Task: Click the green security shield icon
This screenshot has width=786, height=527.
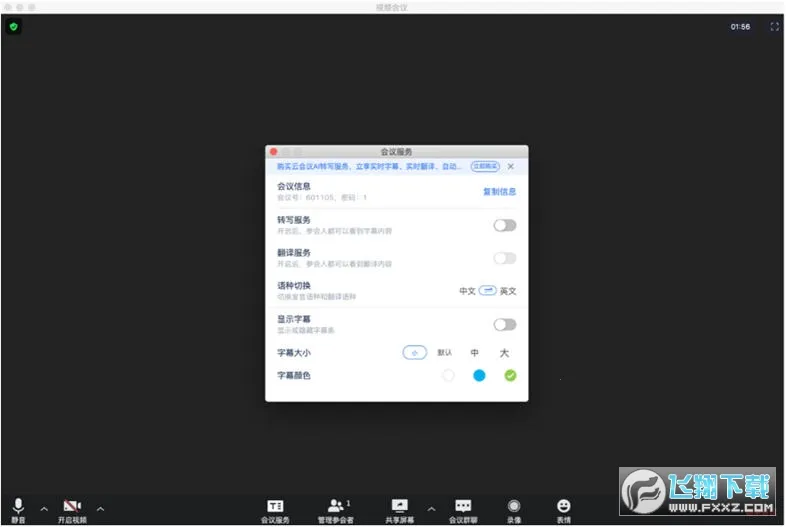Action: point(13,27)
